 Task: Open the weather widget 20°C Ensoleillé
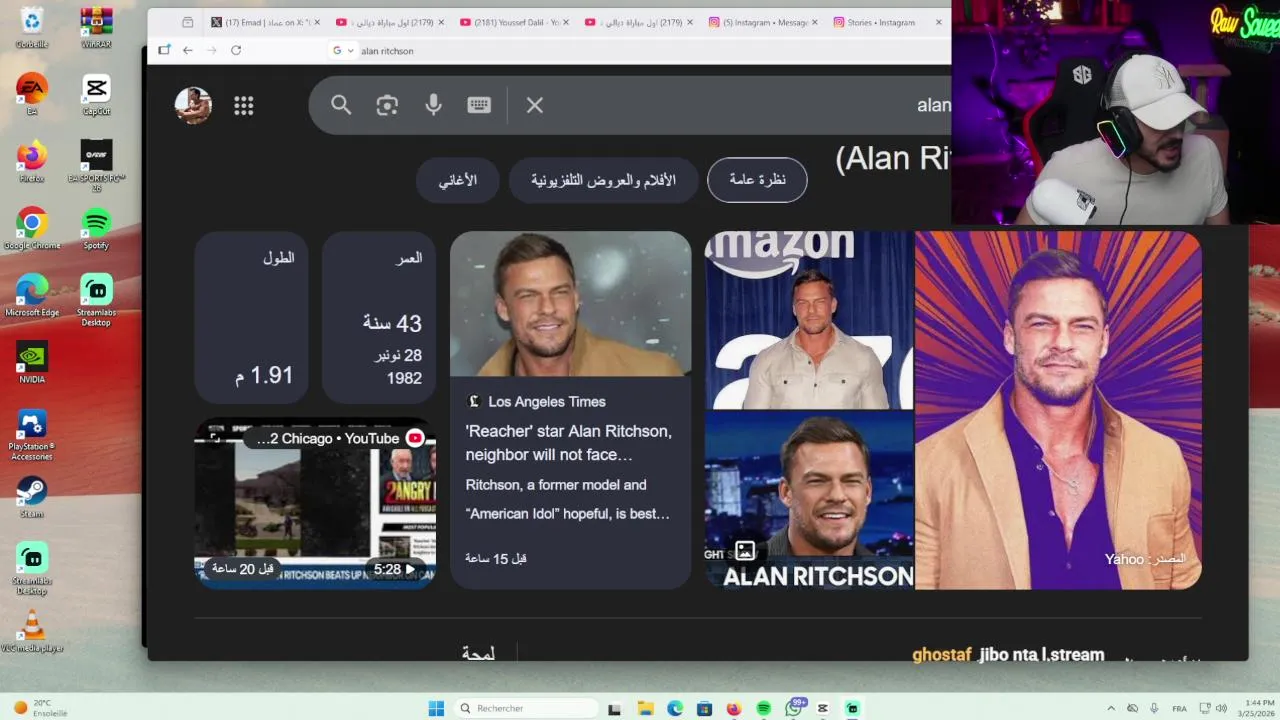[x=40, y=708]
